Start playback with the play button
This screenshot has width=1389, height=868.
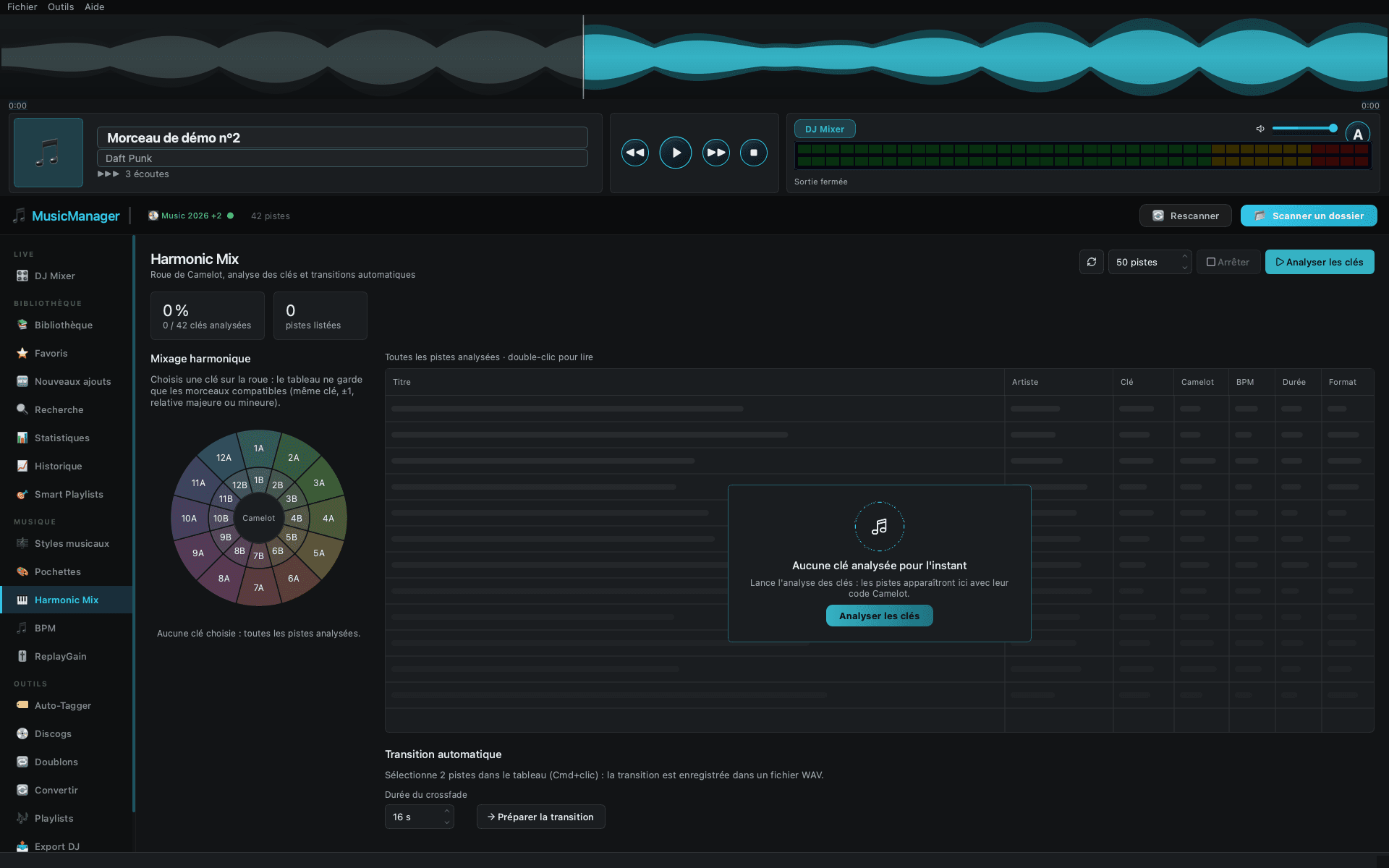click(x=675, y=153)
